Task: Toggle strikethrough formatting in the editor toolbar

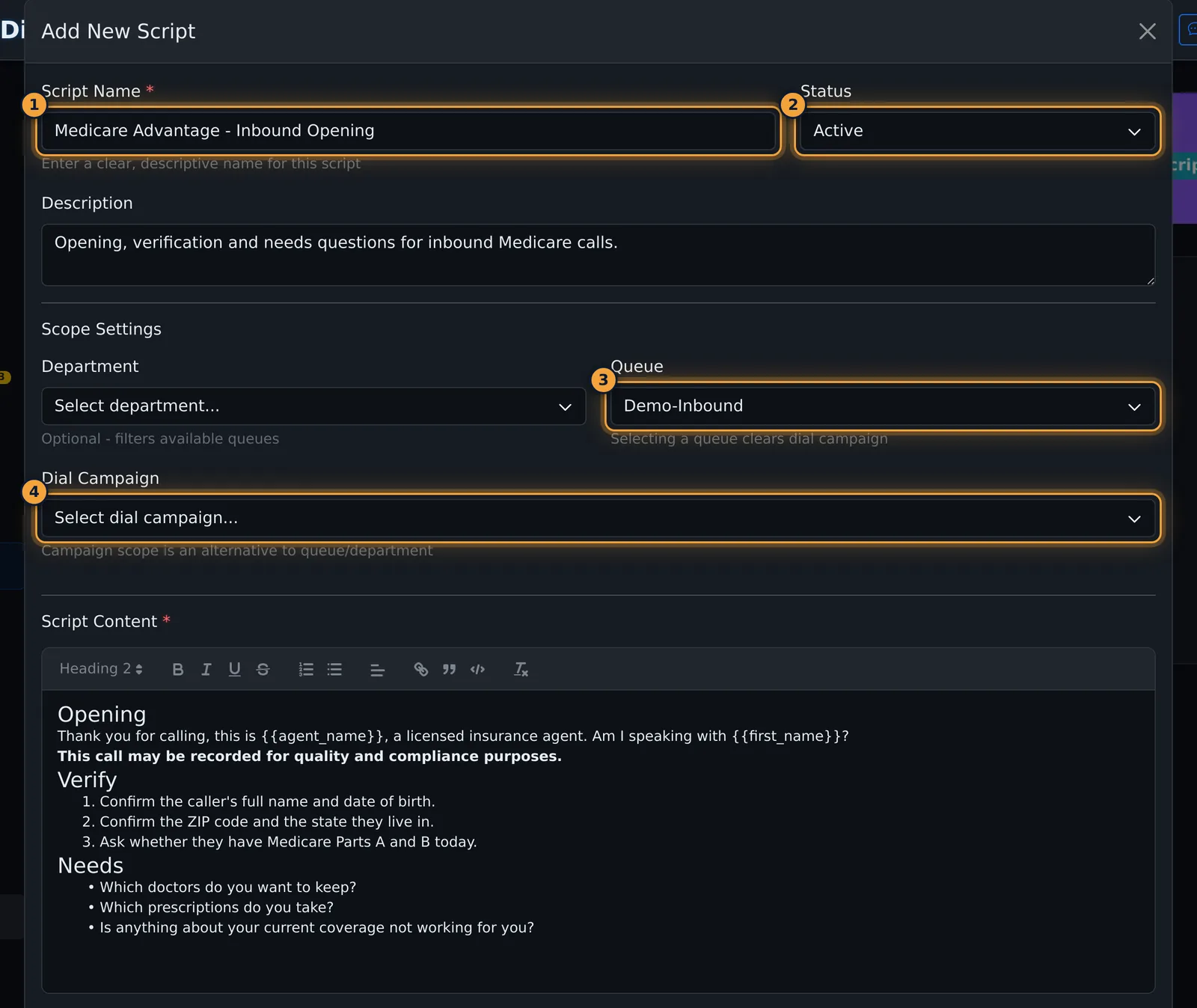Action: tap(263, 669)
